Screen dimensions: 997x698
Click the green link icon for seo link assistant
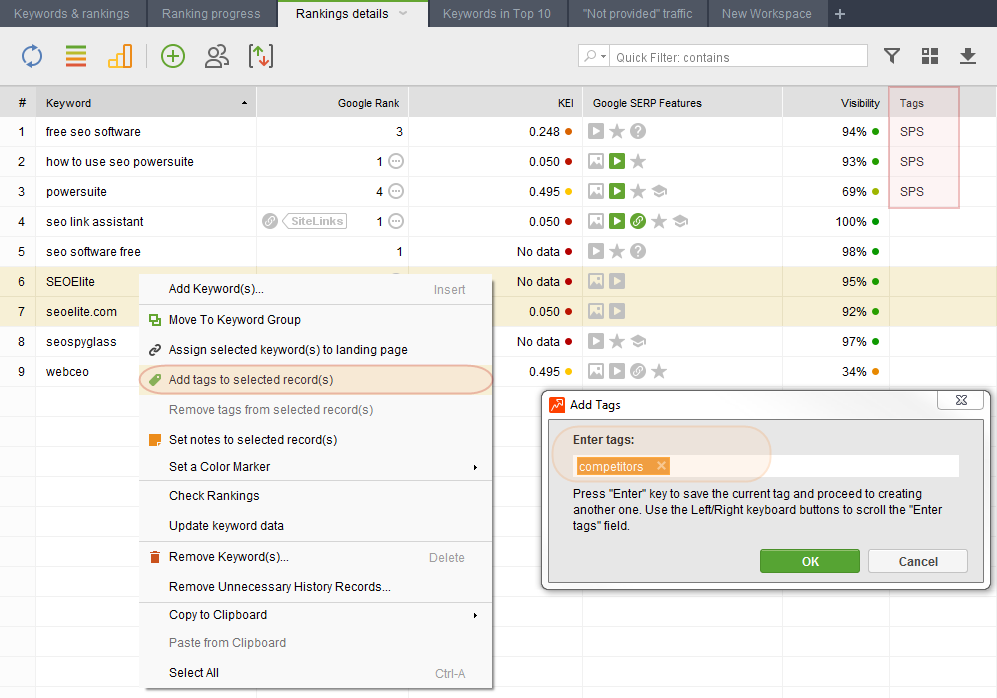(638, 221)
